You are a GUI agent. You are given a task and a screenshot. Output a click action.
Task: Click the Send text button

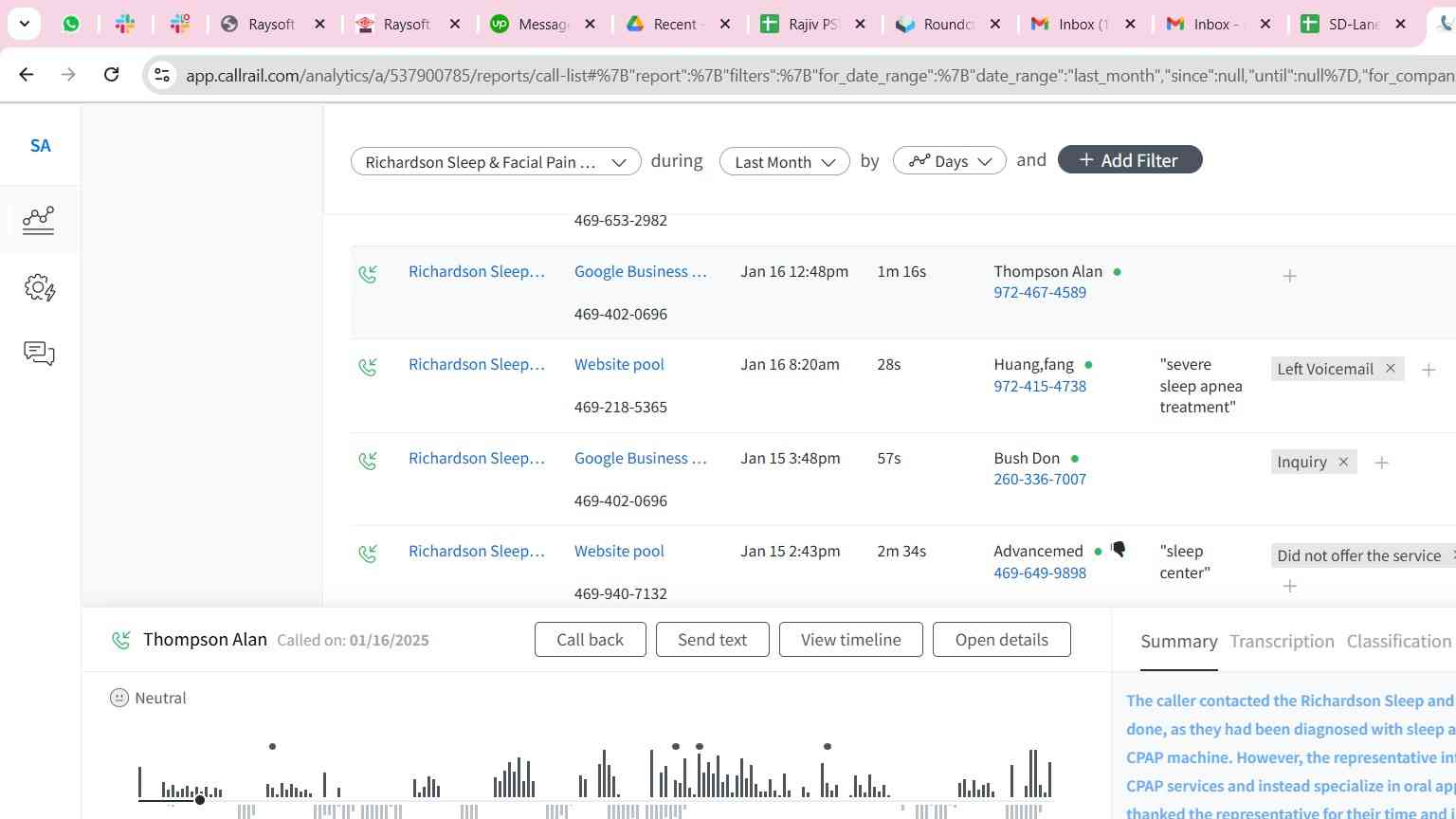tap(712, 640)
